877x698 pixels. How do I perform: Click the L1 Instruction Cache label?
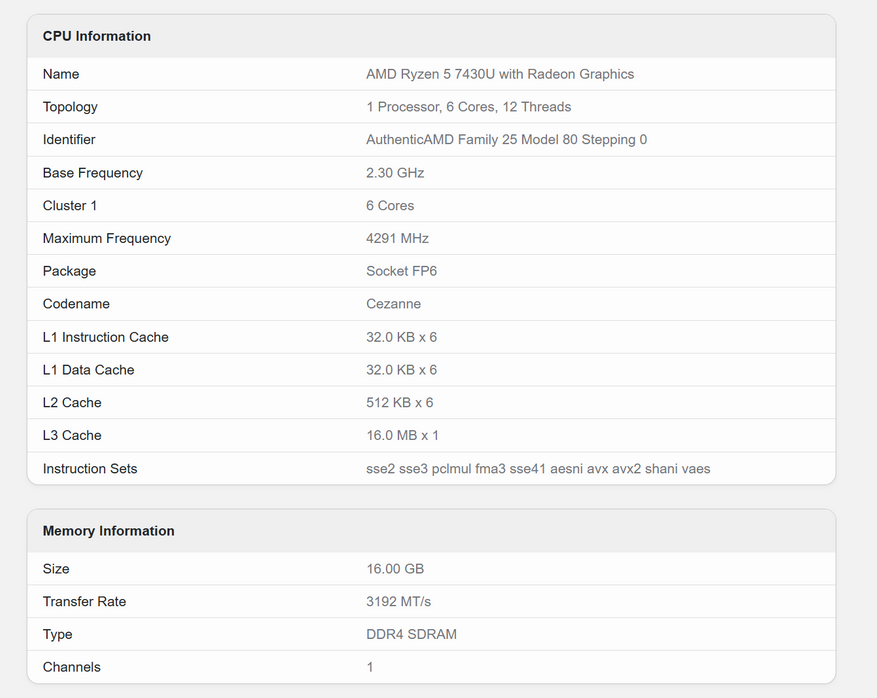(x=105, y=337)
